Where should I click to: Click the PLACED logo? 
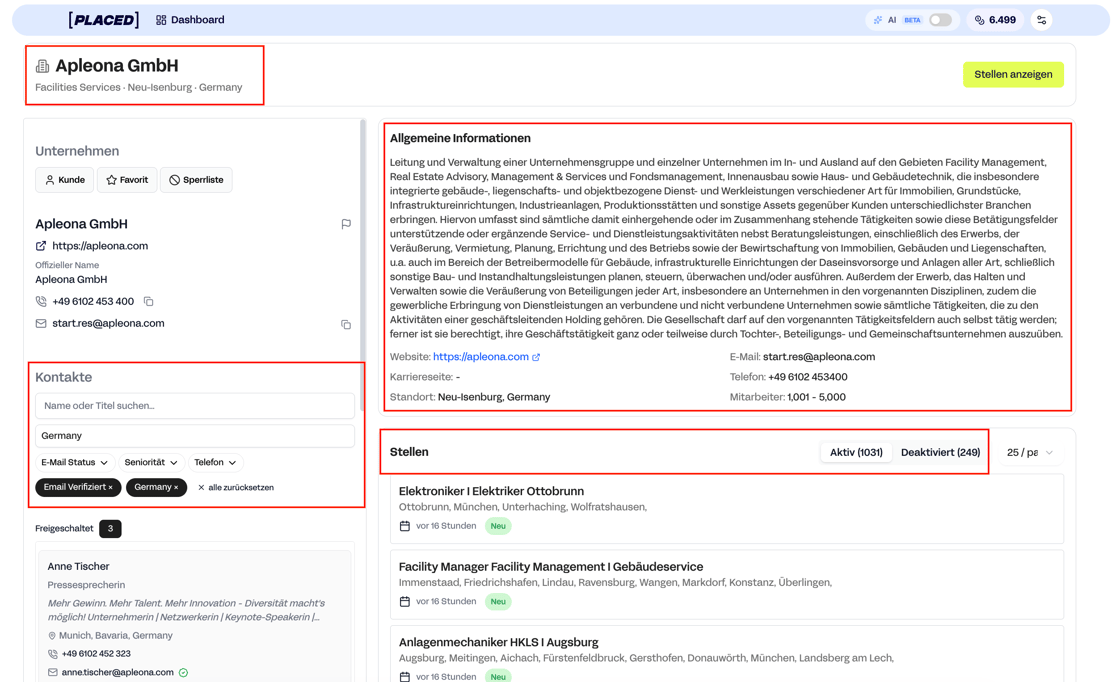tap(104, 20)
